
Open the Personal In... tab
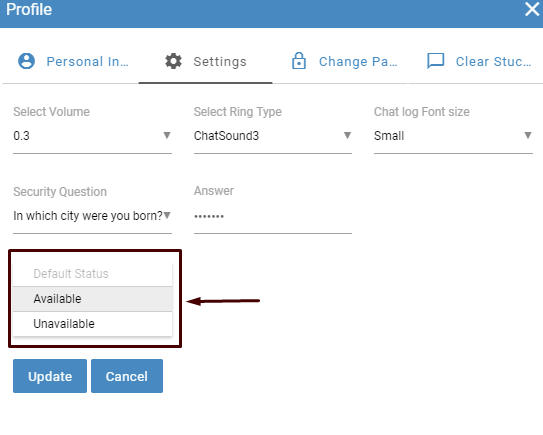[x=71, y=62]
